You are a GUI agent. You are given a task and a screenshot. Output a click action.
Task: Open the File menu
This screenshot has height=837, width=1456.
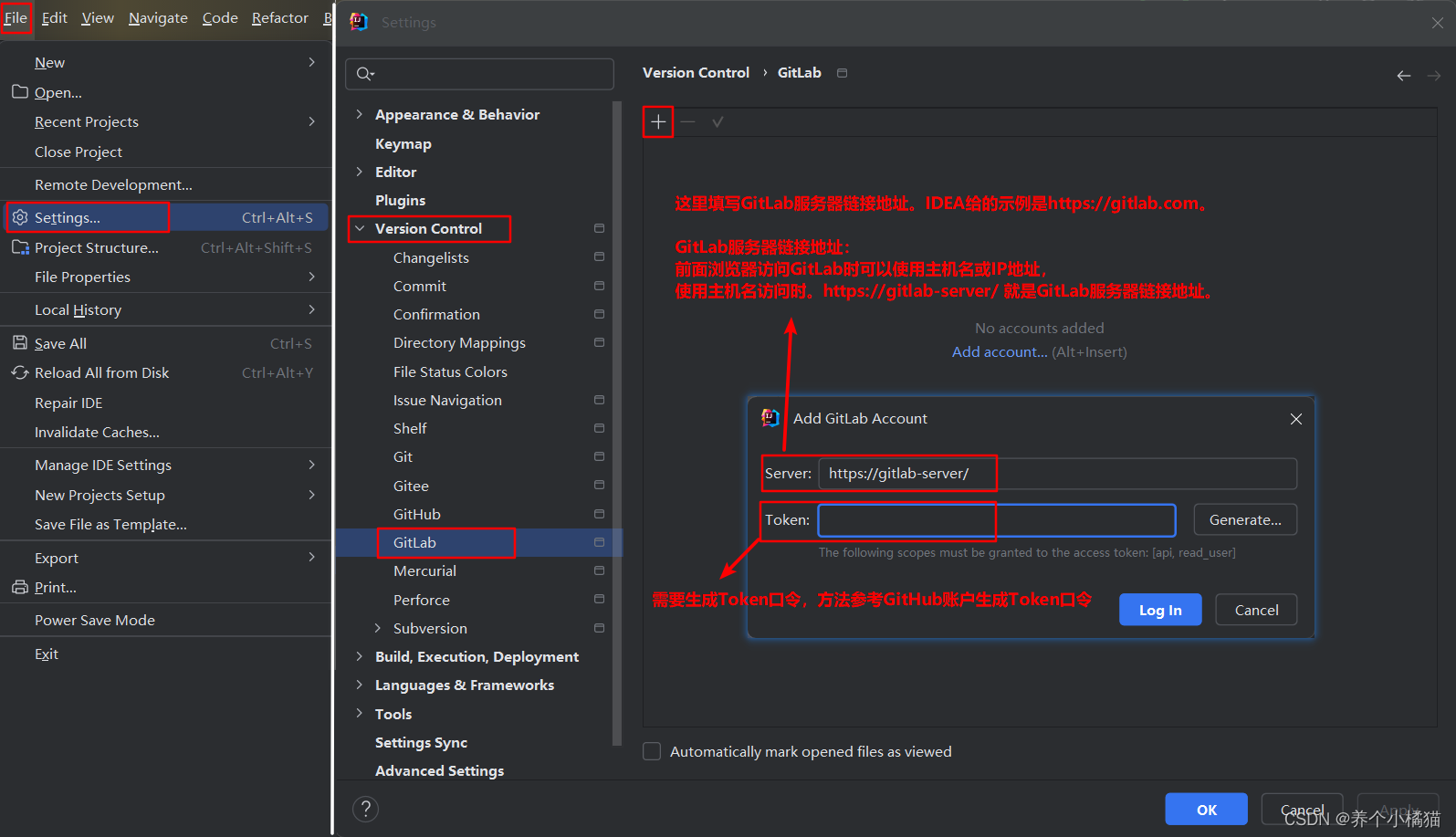pos(16,18)
